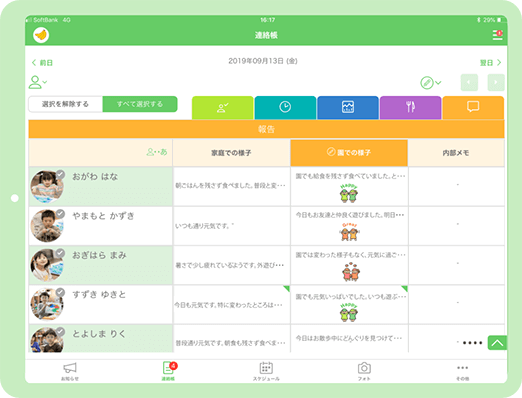522x398 pixels.
Task: Open home note 暑さで少し疲れているようです
Action: [231, 265]
